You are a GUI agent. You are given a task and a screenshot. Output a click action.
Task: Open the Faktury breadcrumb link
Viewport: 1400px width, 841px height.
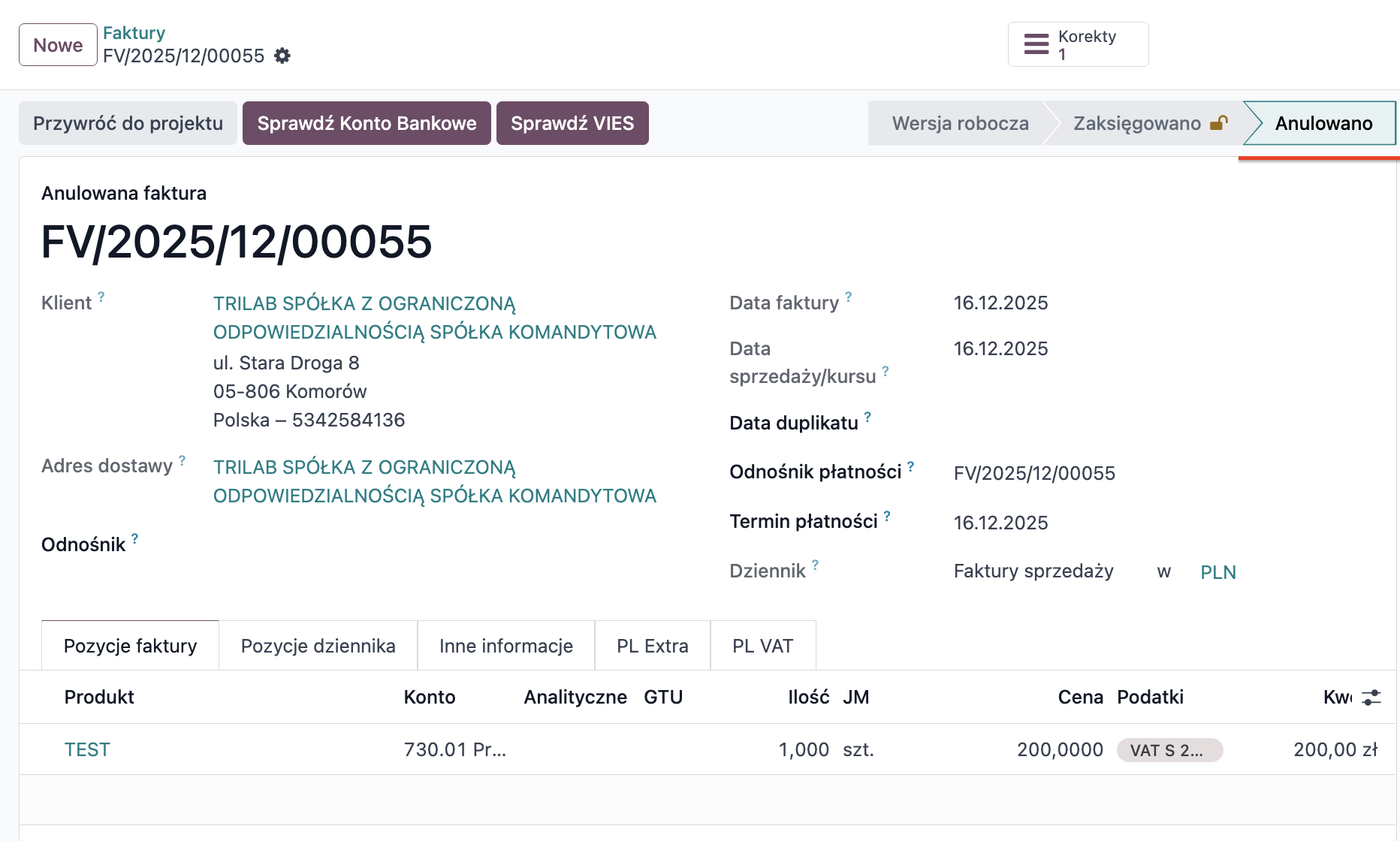134,33
